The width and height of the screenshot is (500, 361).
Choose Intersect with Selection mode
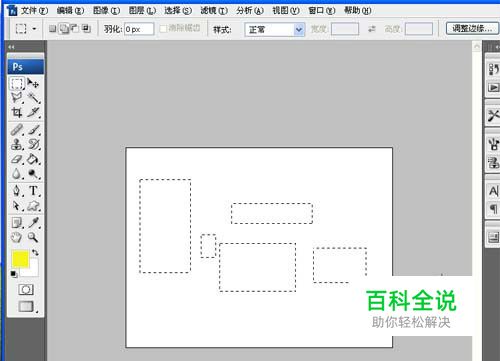point(86,29)
